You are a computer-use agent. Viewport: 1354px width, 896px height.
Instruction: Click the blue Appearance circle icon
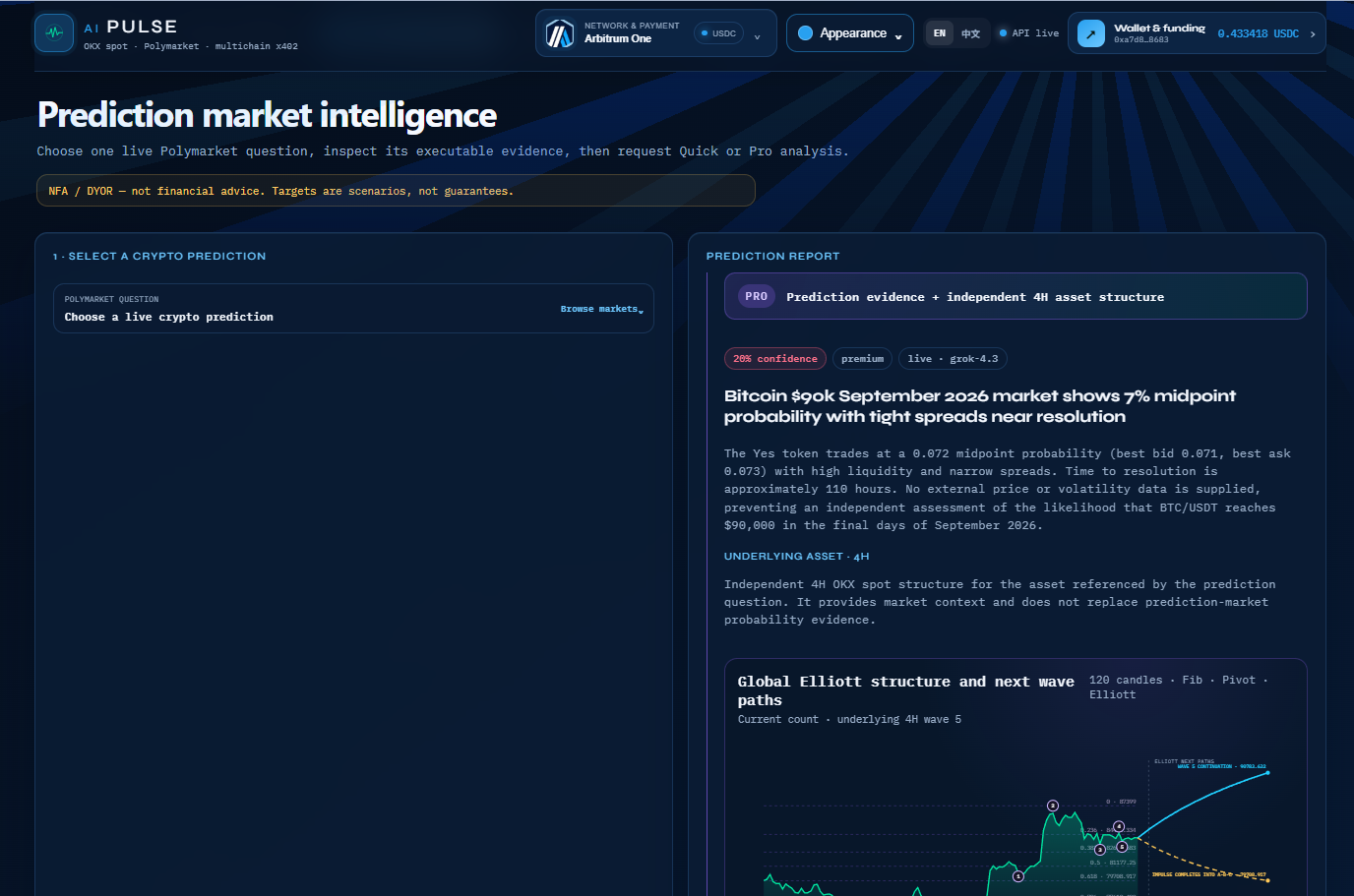tap(805, 33)
